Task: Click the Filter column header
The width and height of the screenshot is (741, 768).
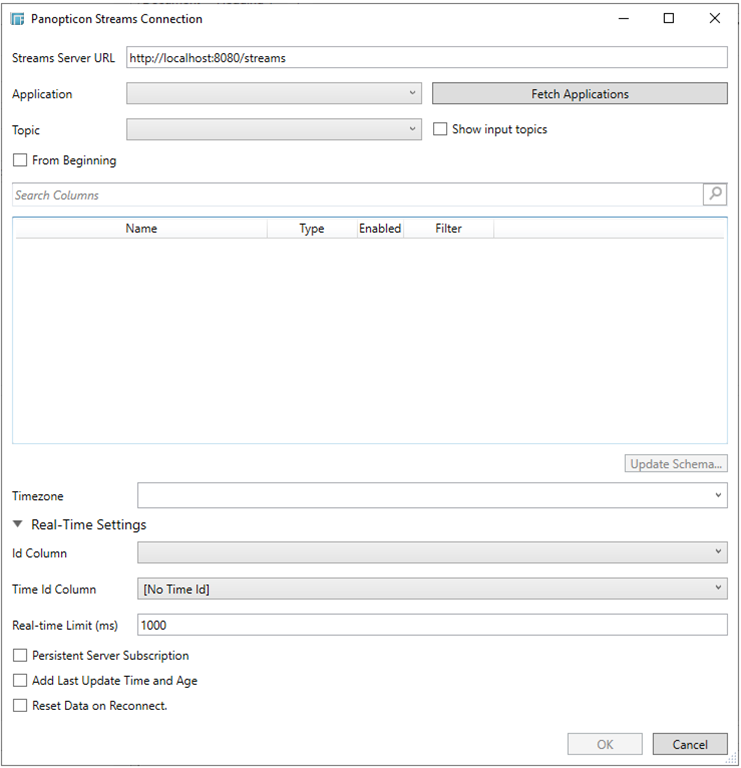Action: pos(448,228)
